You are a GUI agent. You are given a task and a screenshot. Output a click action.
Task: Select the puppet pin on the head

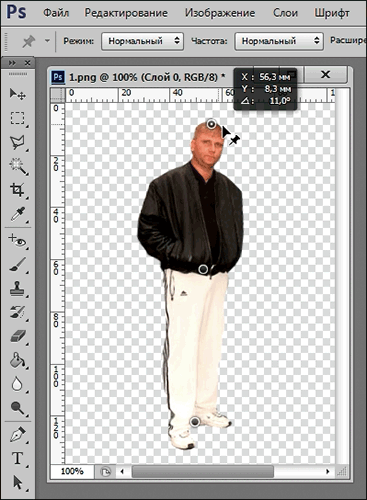tap(212, 124)
